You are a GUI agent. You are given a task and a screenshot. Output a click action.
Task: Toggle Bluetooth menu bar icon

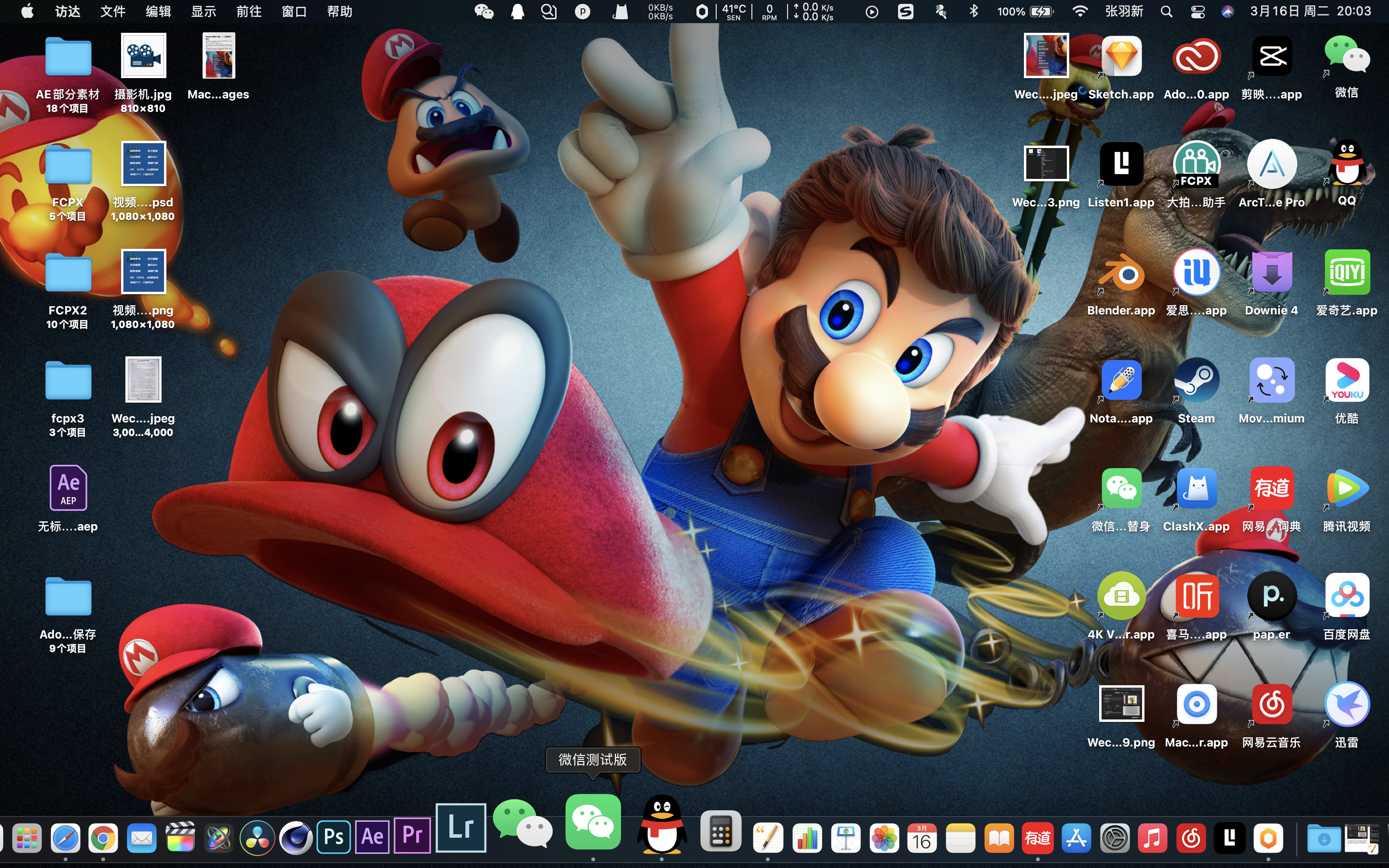(x=973, y=12)
